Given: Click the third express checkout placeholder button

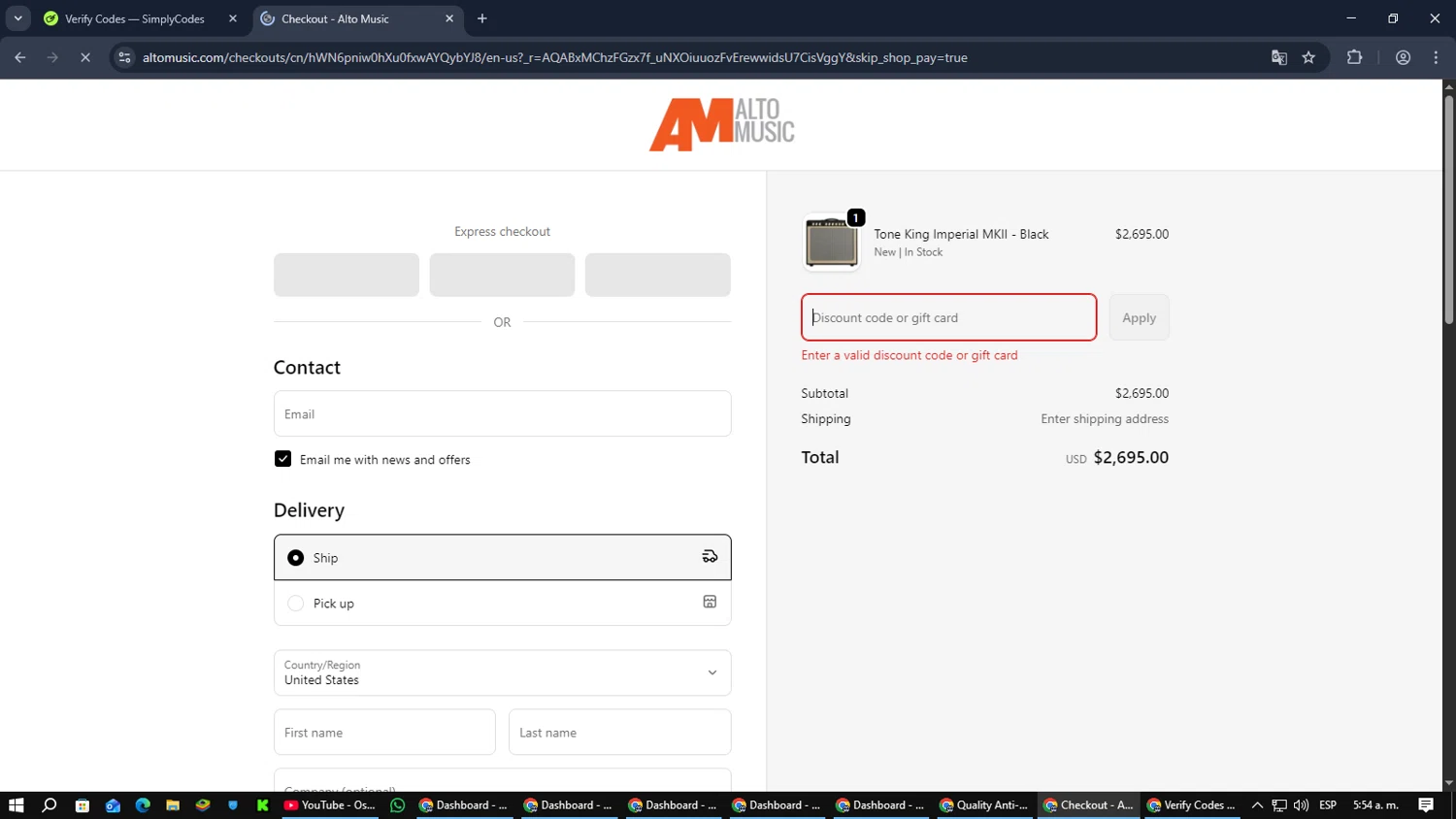Looking at the screenshot, I should point(657,275).
